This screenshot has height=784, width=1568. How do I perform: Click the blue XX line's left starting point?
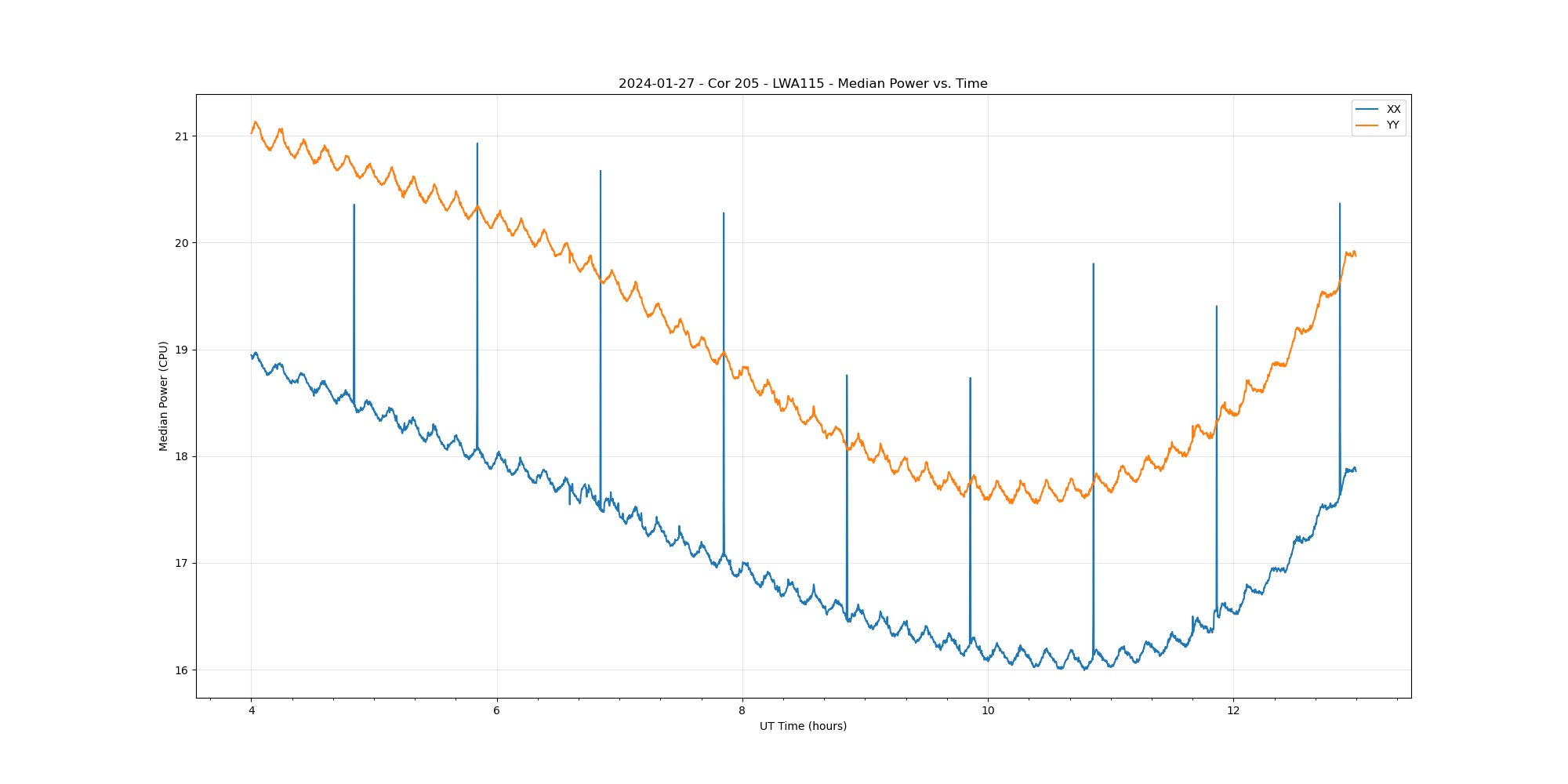click(x=252, y=356)
